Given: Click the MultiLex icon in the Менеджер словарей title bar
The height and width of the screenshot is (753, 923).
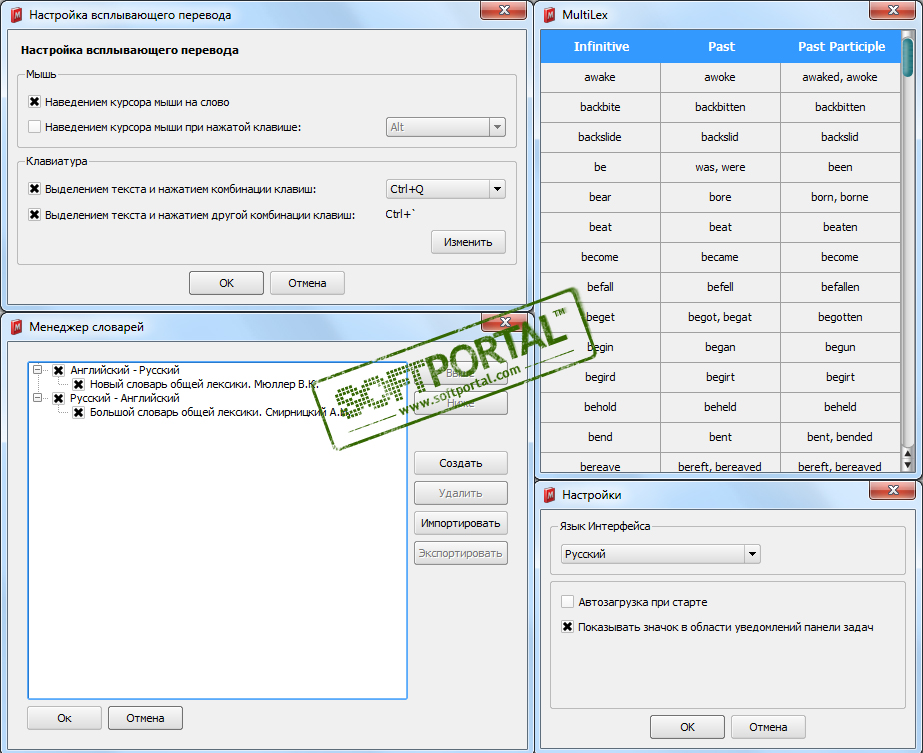Looking at the screenshot, I should coord(16,327).
